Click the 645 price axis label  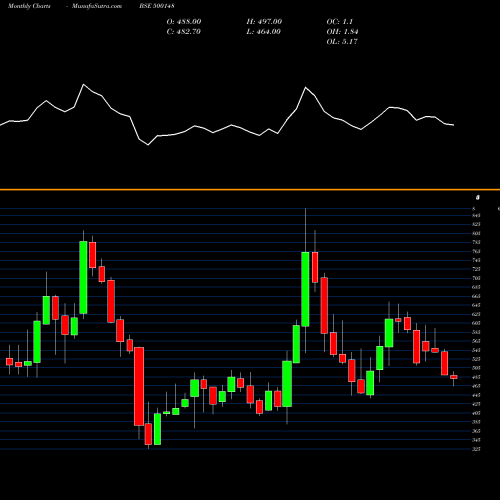476,305
